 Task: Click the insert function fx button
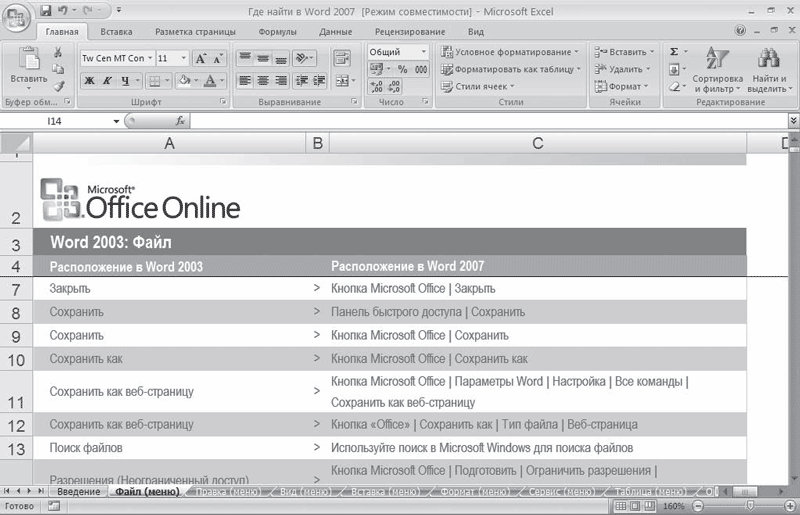[180, 121]
